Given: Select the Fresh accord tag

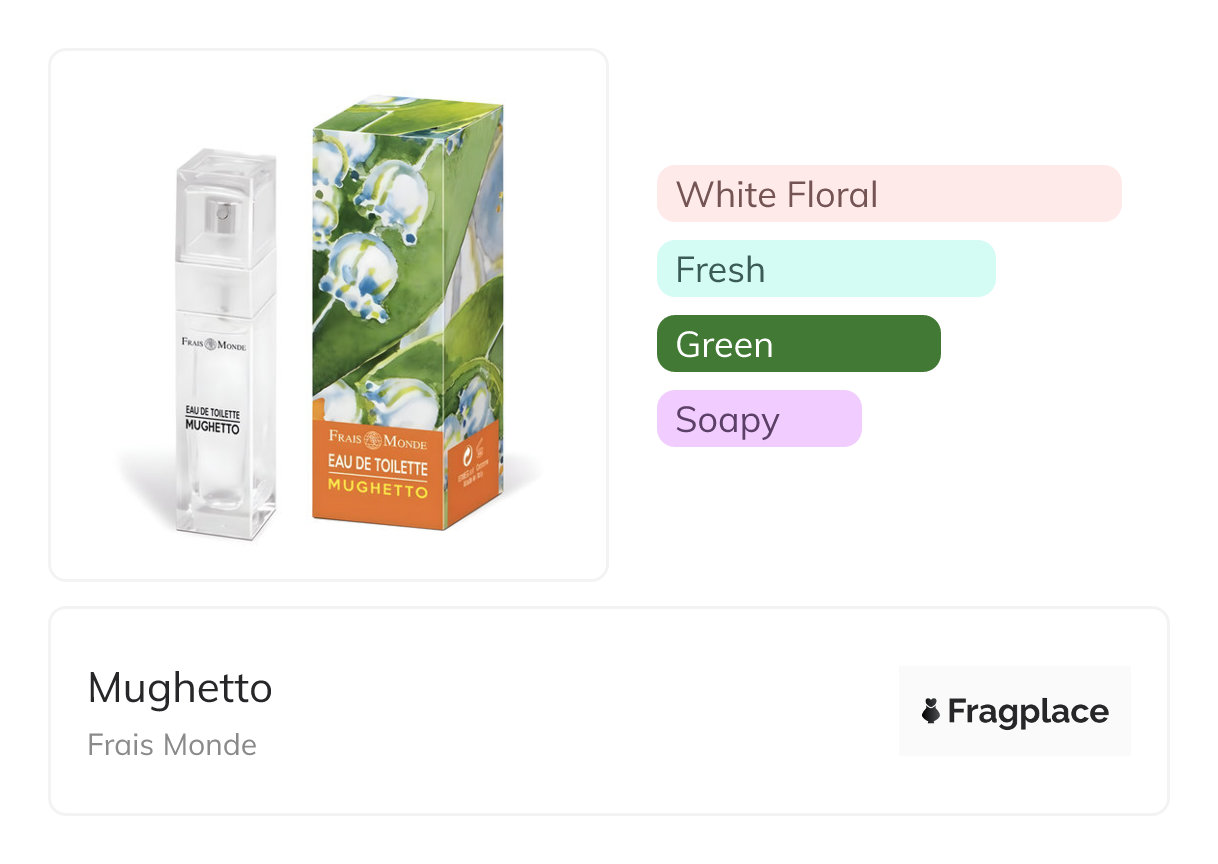Looking at the screenshot, I should point(825,269).
